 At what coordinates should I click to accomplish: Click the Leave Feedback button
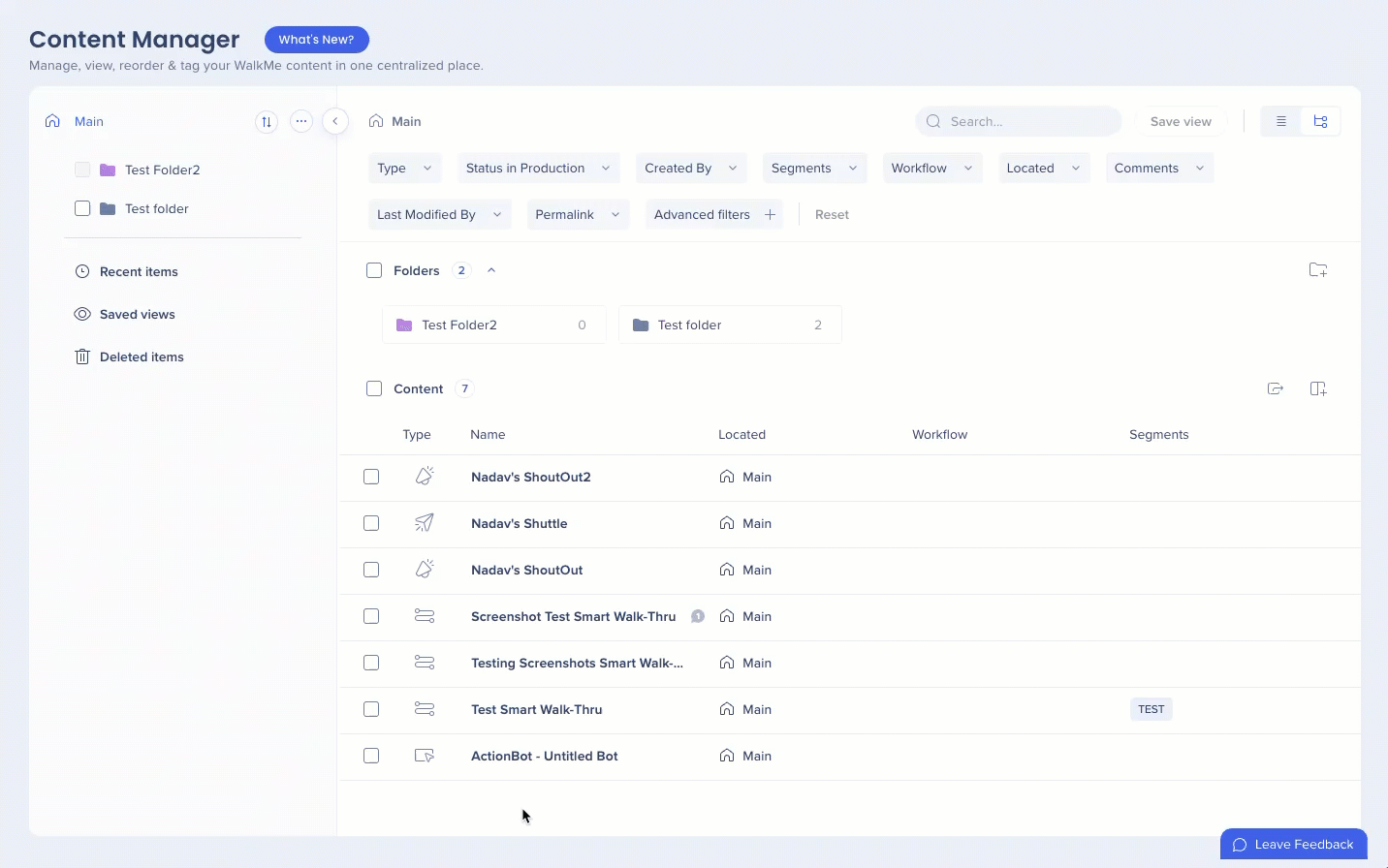pos(1293,844)
